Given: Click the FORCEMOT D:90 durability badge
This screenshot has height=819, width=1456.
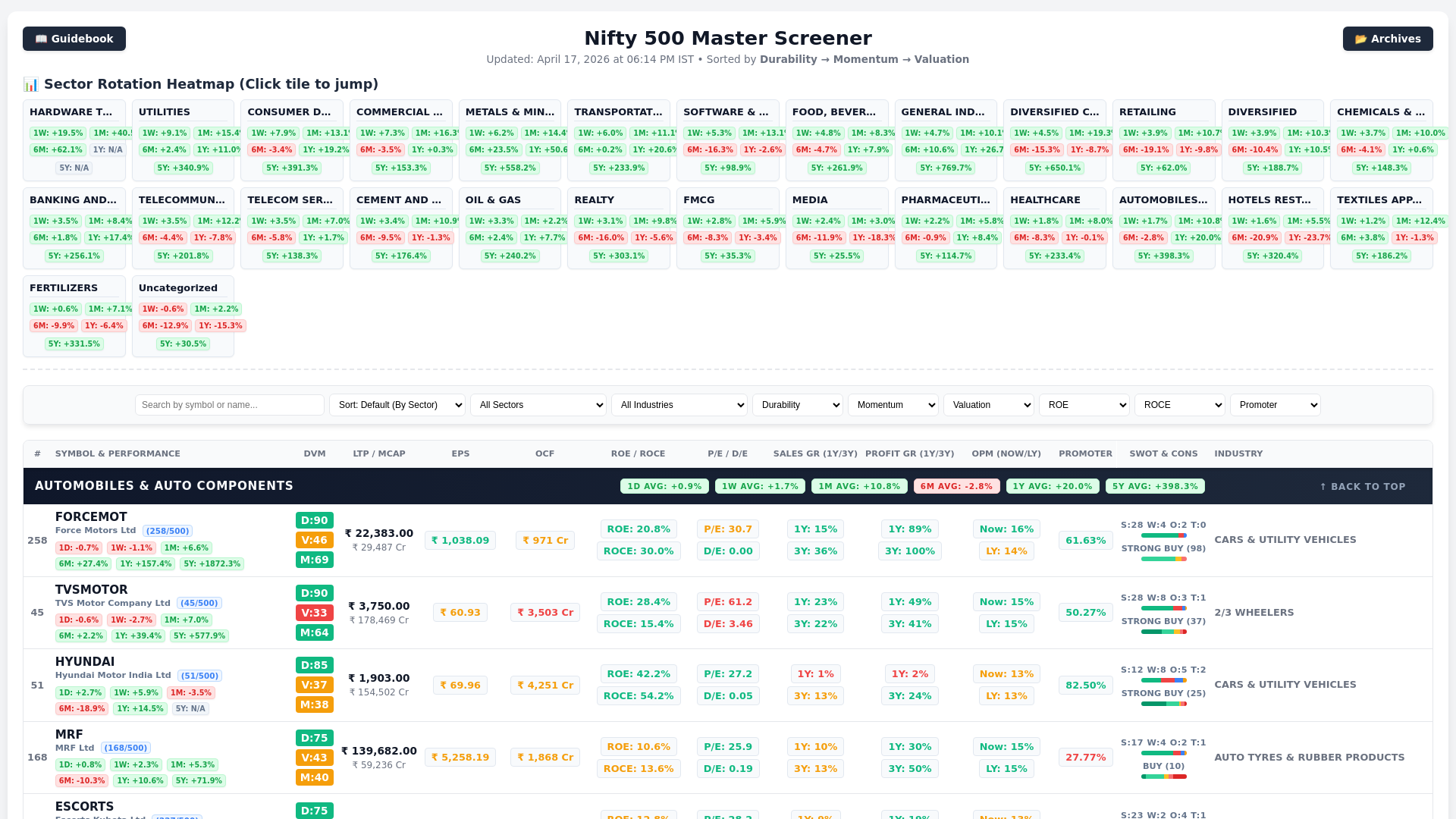Looking at the screenshot, I should 315,521.
